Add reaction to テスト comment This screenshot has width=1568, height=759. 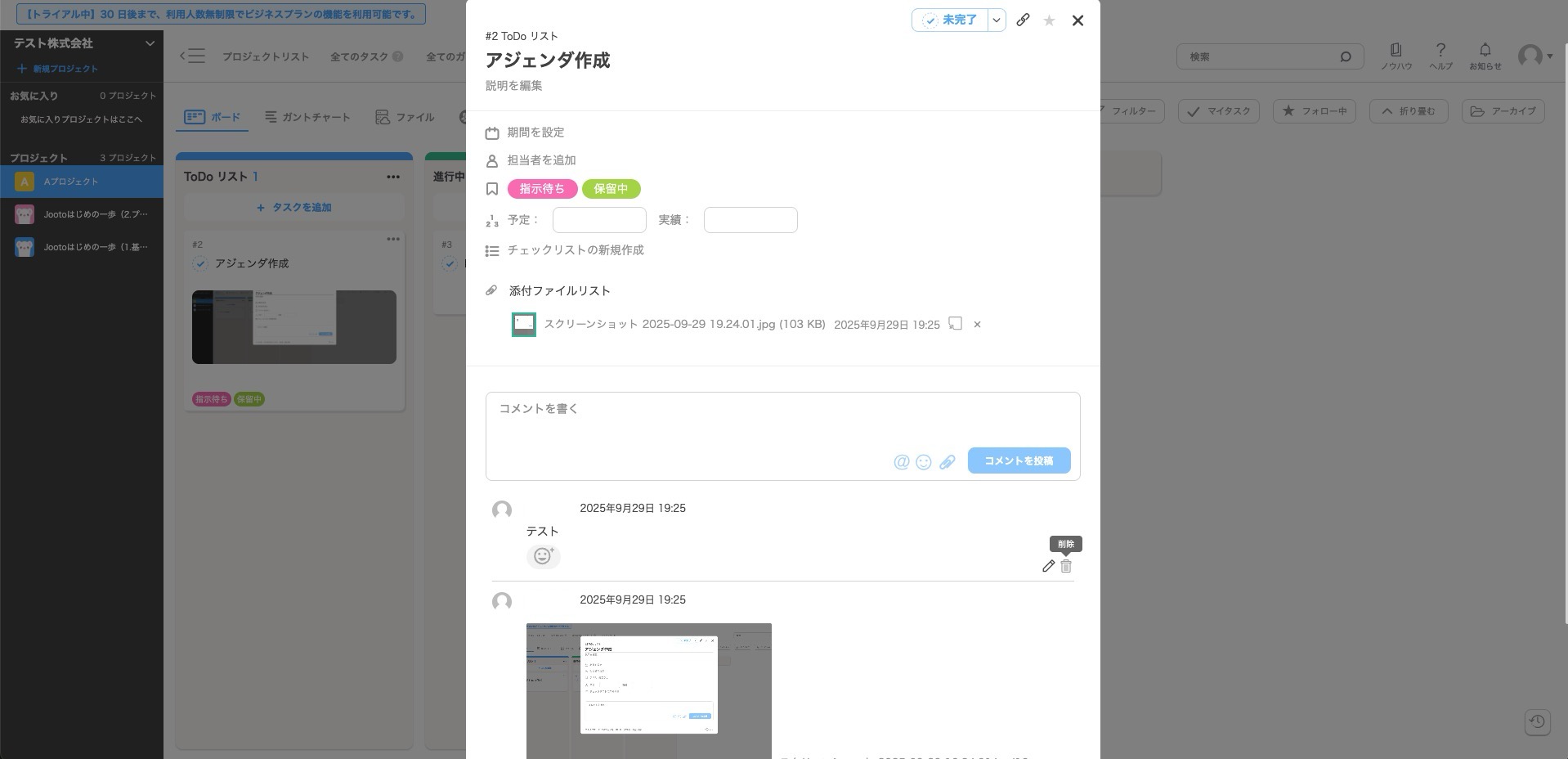543,556
